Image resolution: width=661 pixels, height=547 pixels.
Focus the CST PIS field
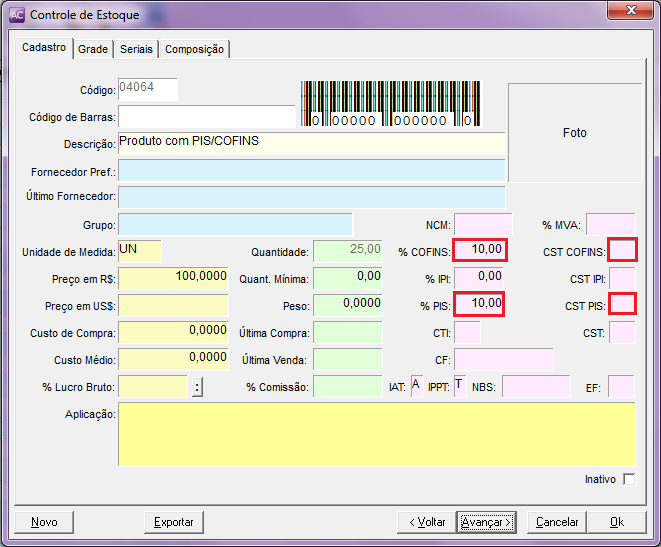point(622,303)
